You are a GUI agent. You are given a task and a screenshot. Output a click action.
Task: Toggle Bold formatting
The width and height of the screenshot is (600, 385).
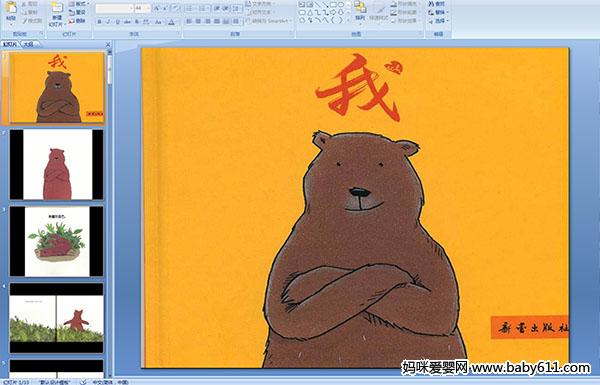tap(99, 22)
